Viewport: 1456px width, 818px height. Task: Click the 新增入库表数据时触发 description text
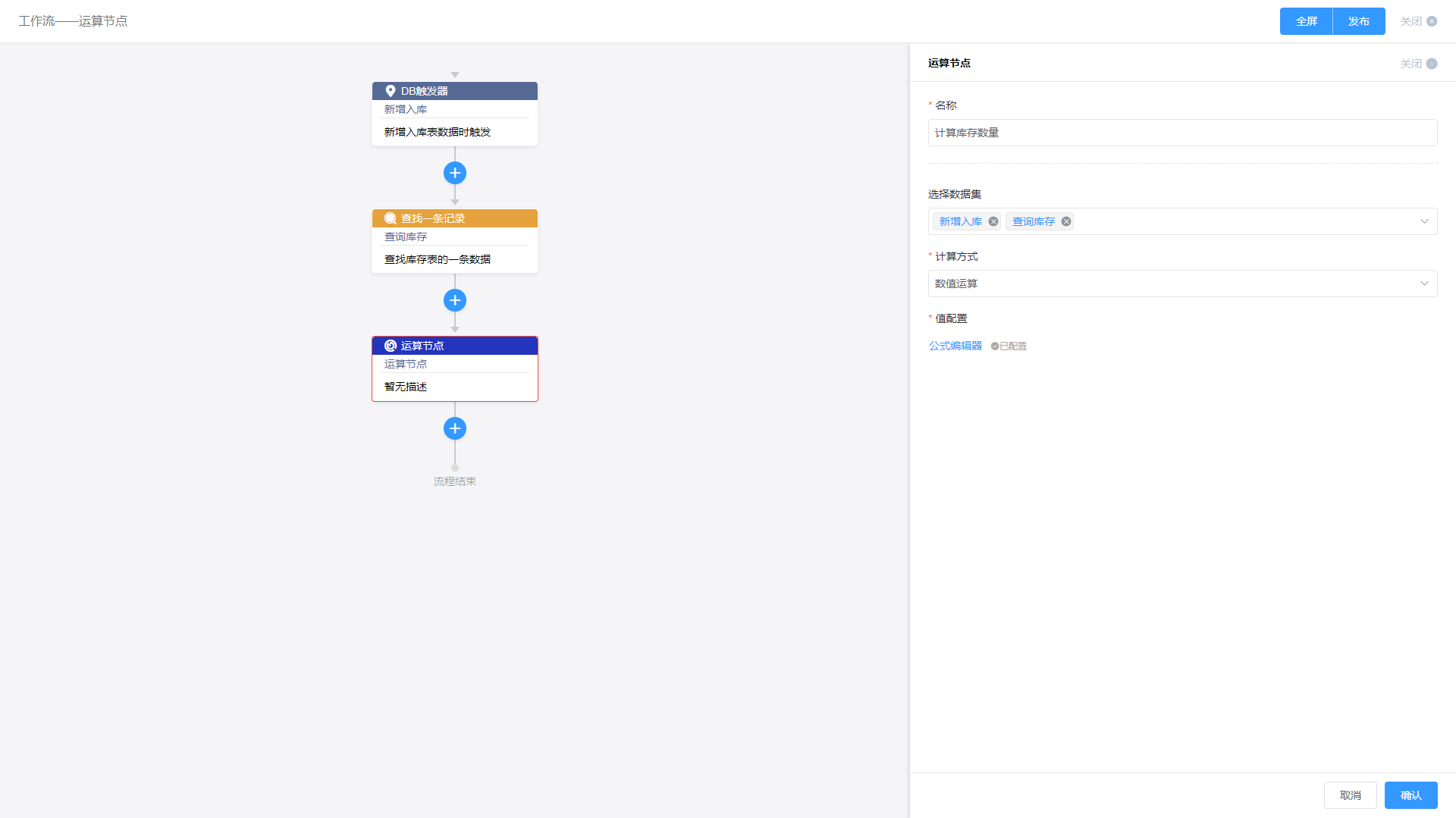click(438, 132)
